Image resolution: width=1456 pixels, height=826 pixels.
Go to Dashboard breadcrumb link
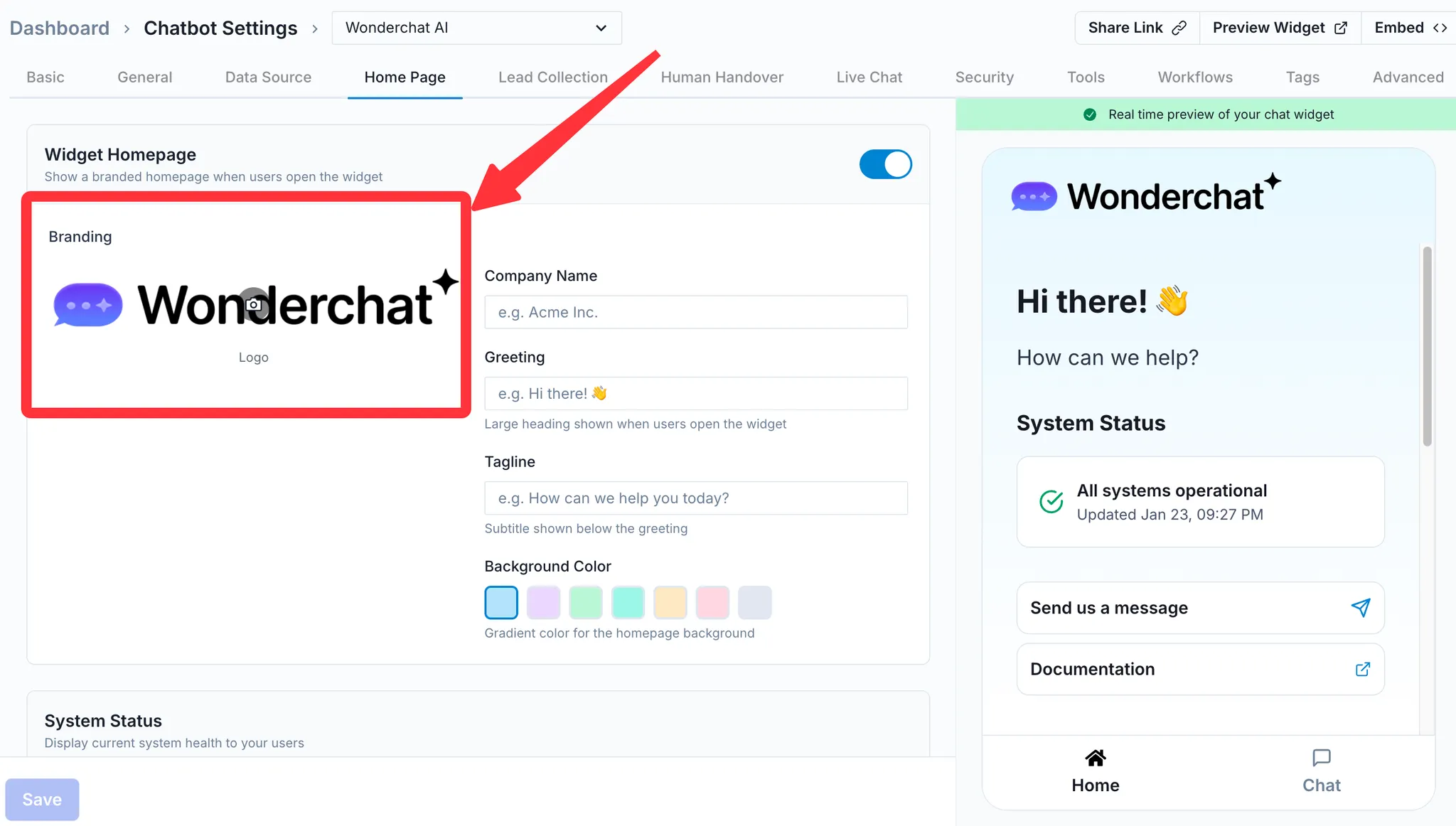60,28
